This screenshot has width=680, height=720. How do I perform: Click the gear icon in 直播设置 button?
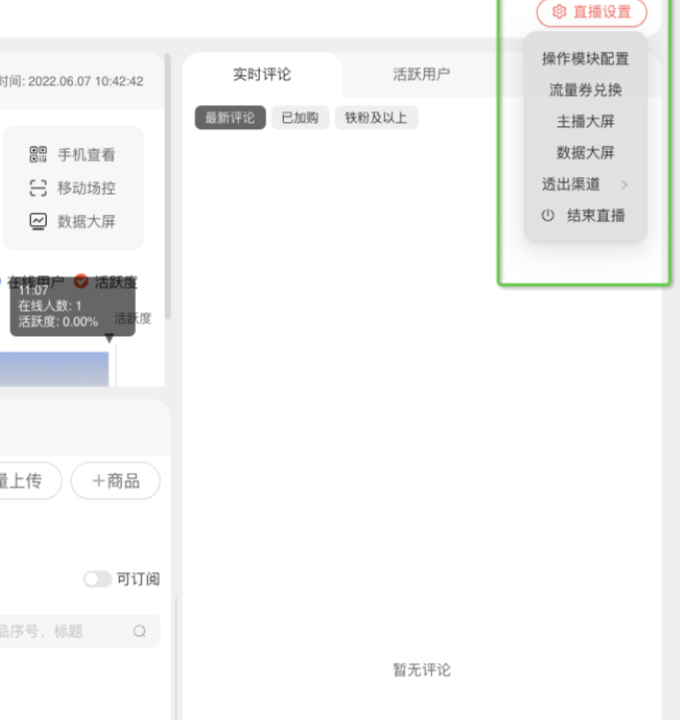click(559, 12)
